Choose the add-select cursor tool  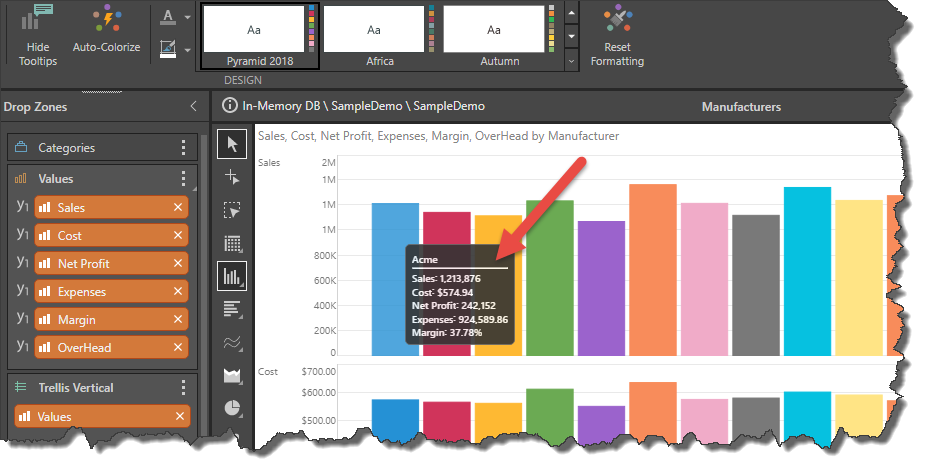[x=232, y=178]
